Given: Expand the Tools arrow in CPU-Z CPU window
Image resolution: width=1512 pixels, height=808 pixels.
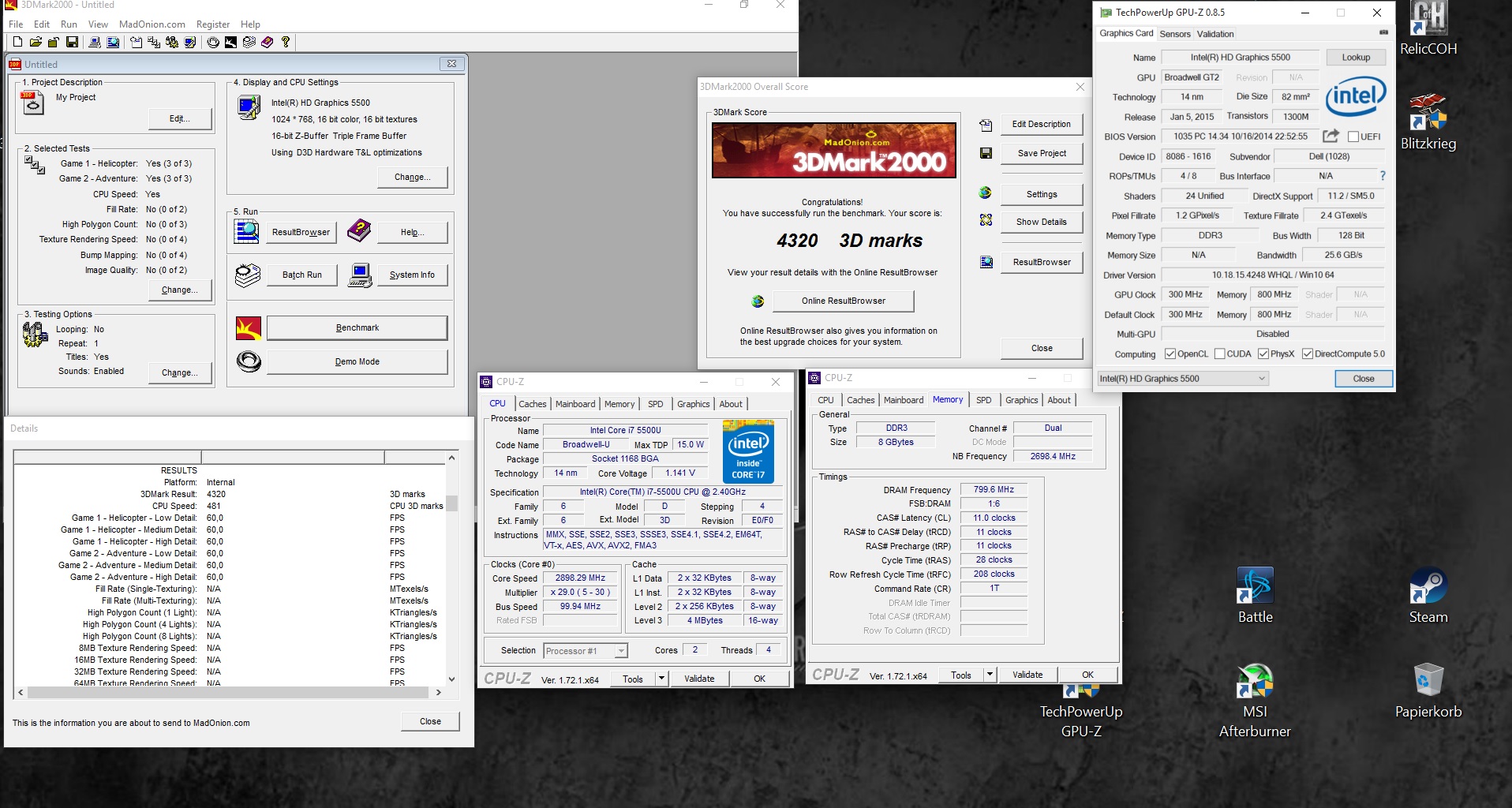Looking at the screenshot, I should tap(661, 679).
